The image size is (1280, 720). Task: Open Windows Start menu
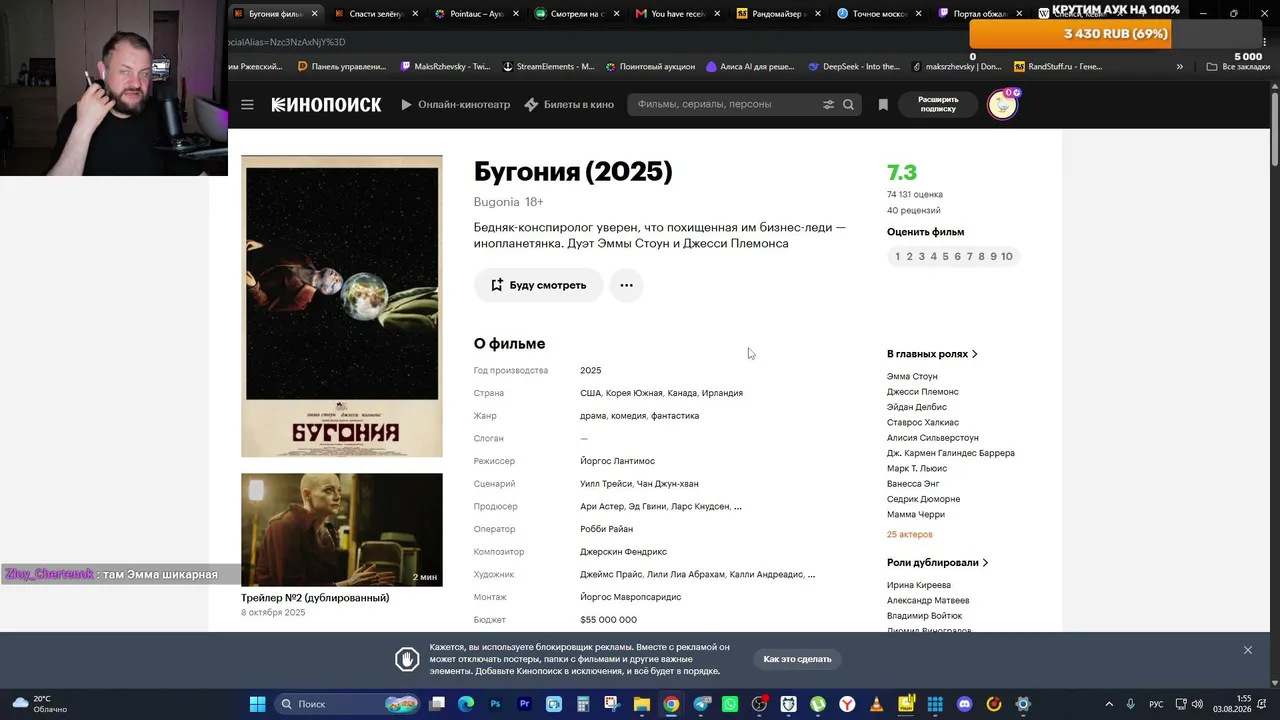(257, 704)
